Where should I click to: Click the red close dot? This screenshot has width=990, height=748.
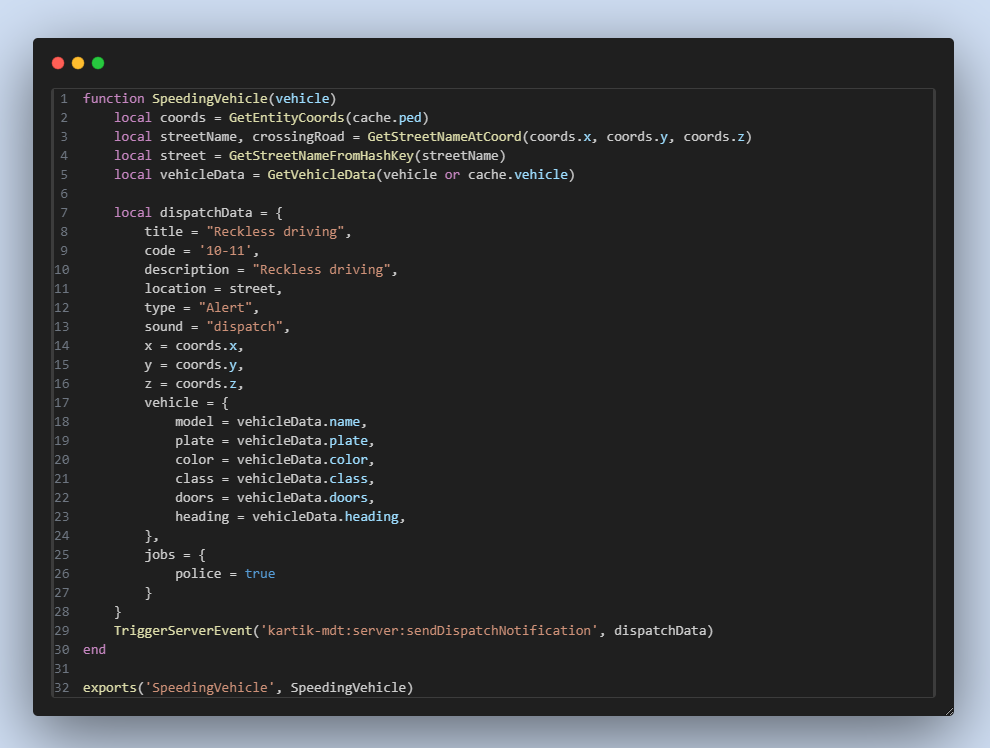(x=58, y=63)
